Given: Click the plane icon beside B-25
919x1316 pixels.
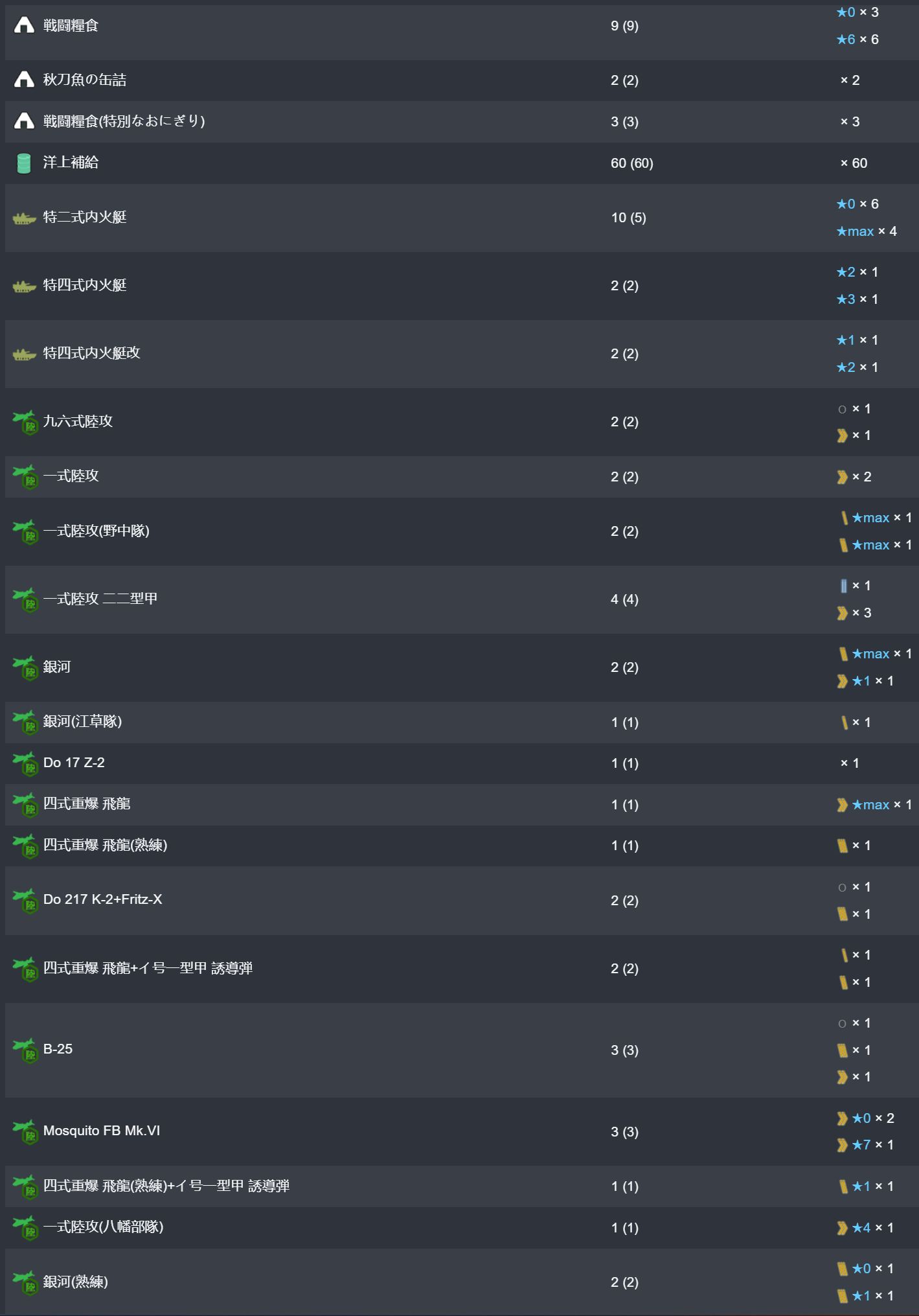Looking at the screenshot, I should click(x=26, y=1050).
